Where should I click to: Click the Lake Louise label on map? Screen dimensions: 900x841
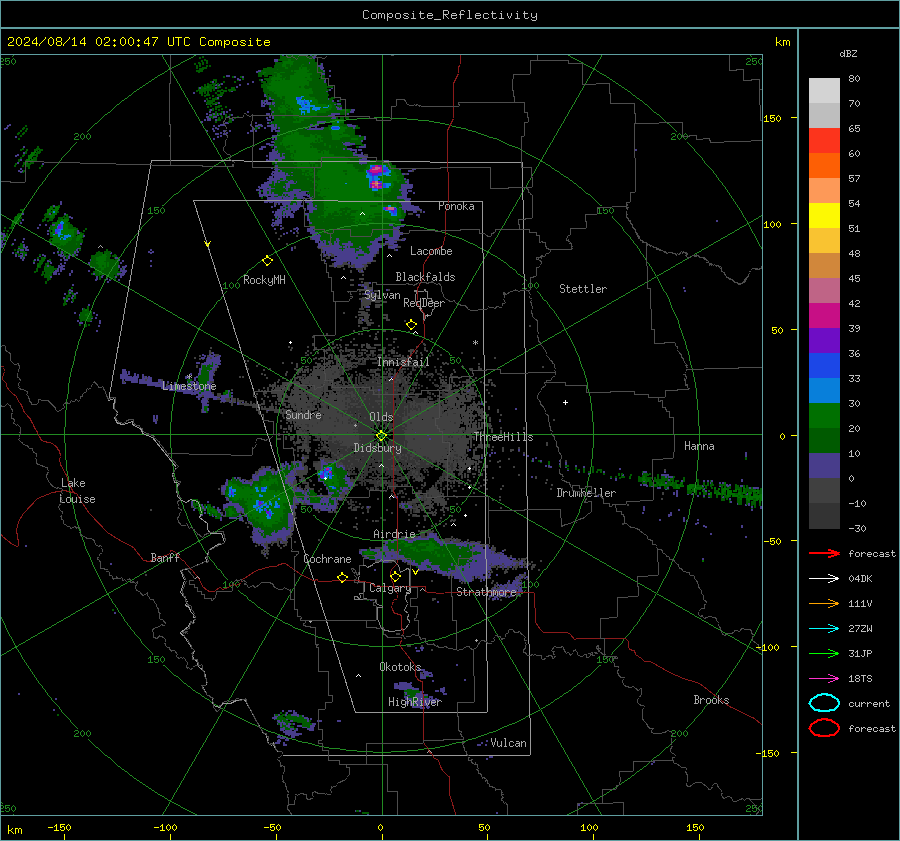[77, 491]
